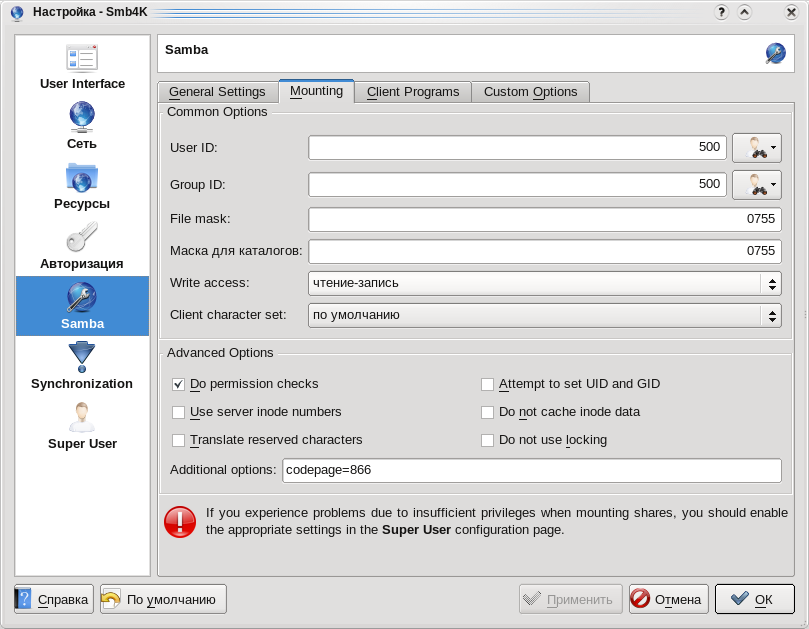Open the Synchronization settings page
Image resolution: width=809 pixels, height=629 pixels.
[82, 366]
